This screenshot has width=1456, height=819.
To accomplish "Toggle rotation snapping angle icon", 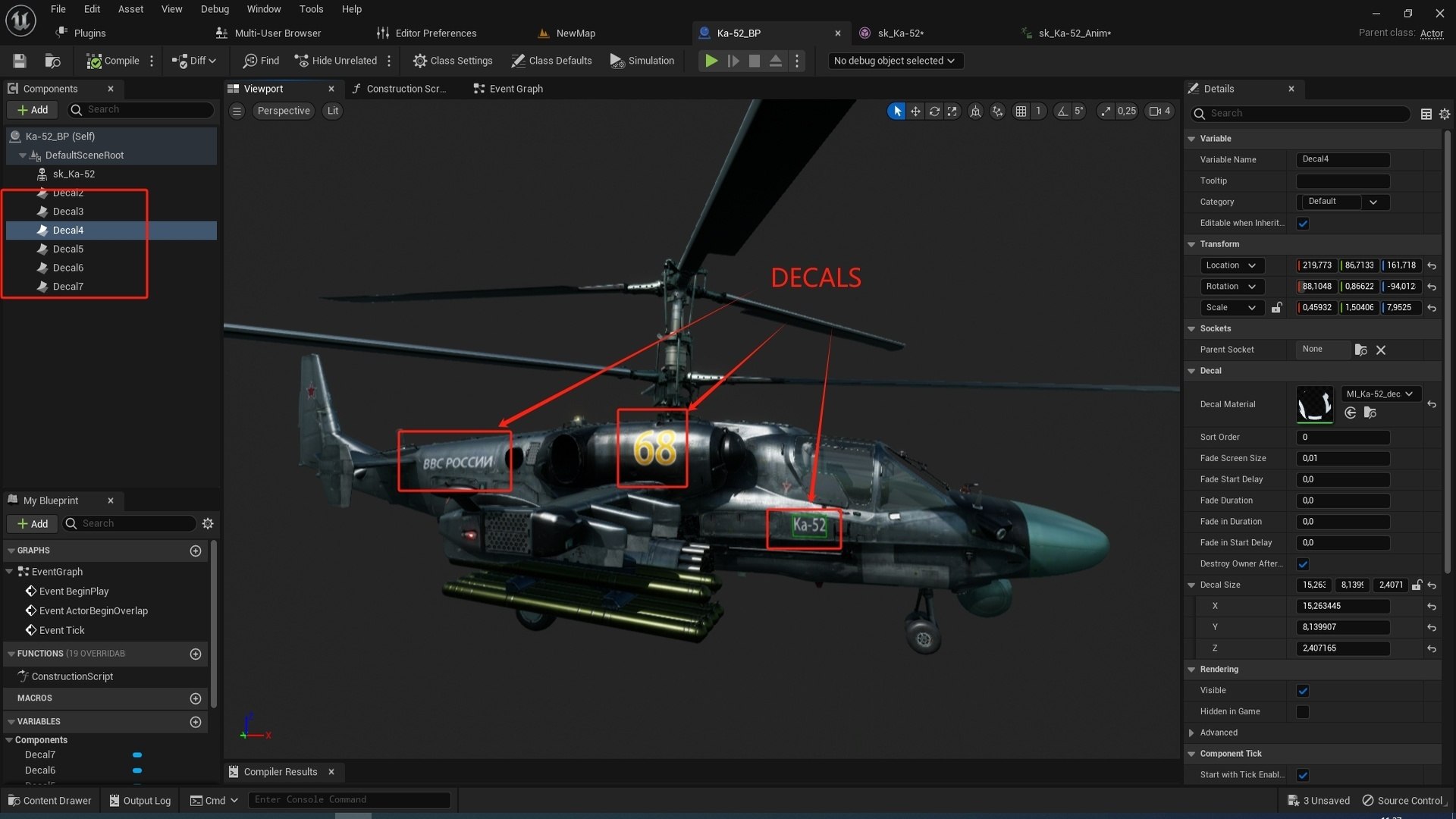I will coord(1062,111).
